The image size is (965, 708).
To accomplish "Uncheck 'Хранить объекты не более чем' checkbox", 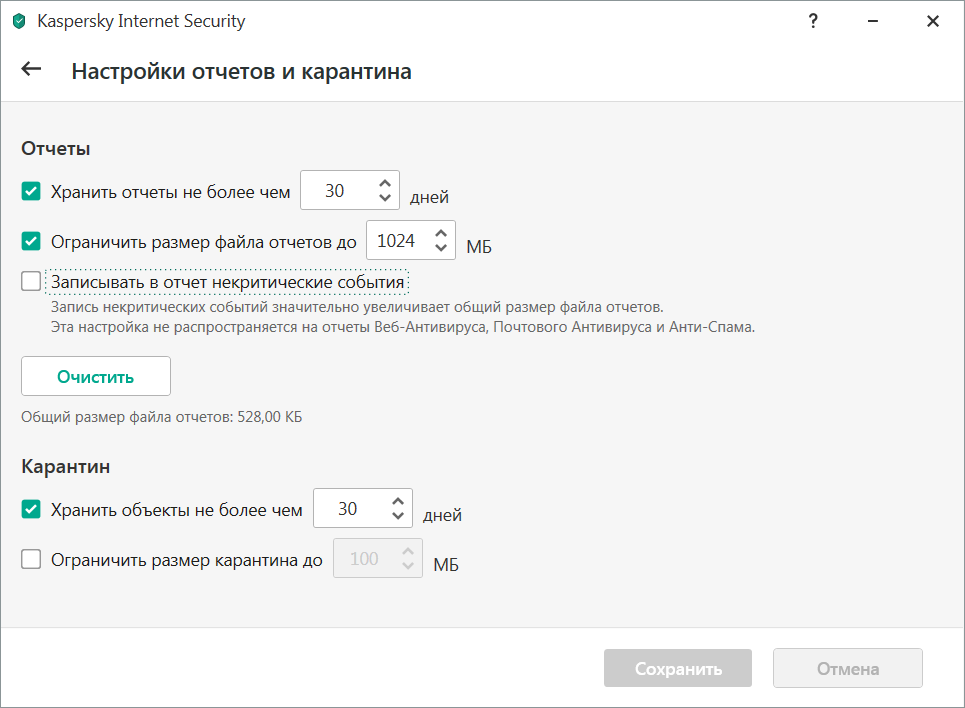I will (31, 509).
